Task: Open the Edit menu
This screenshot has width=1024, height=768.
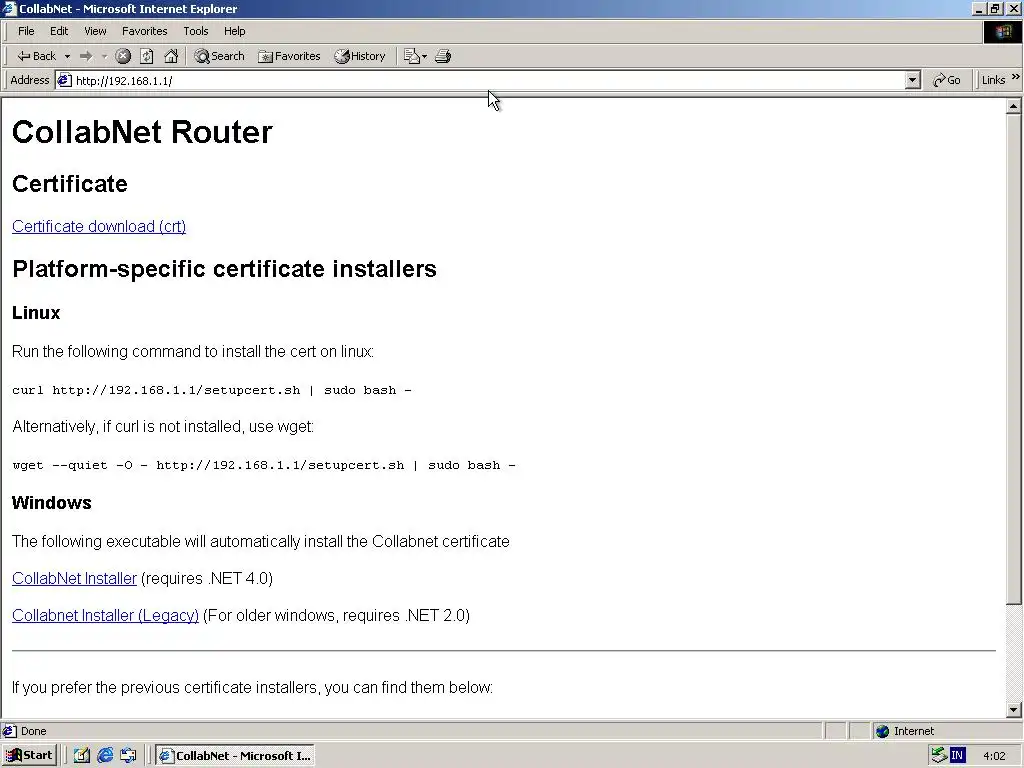Action: [59, 31]
